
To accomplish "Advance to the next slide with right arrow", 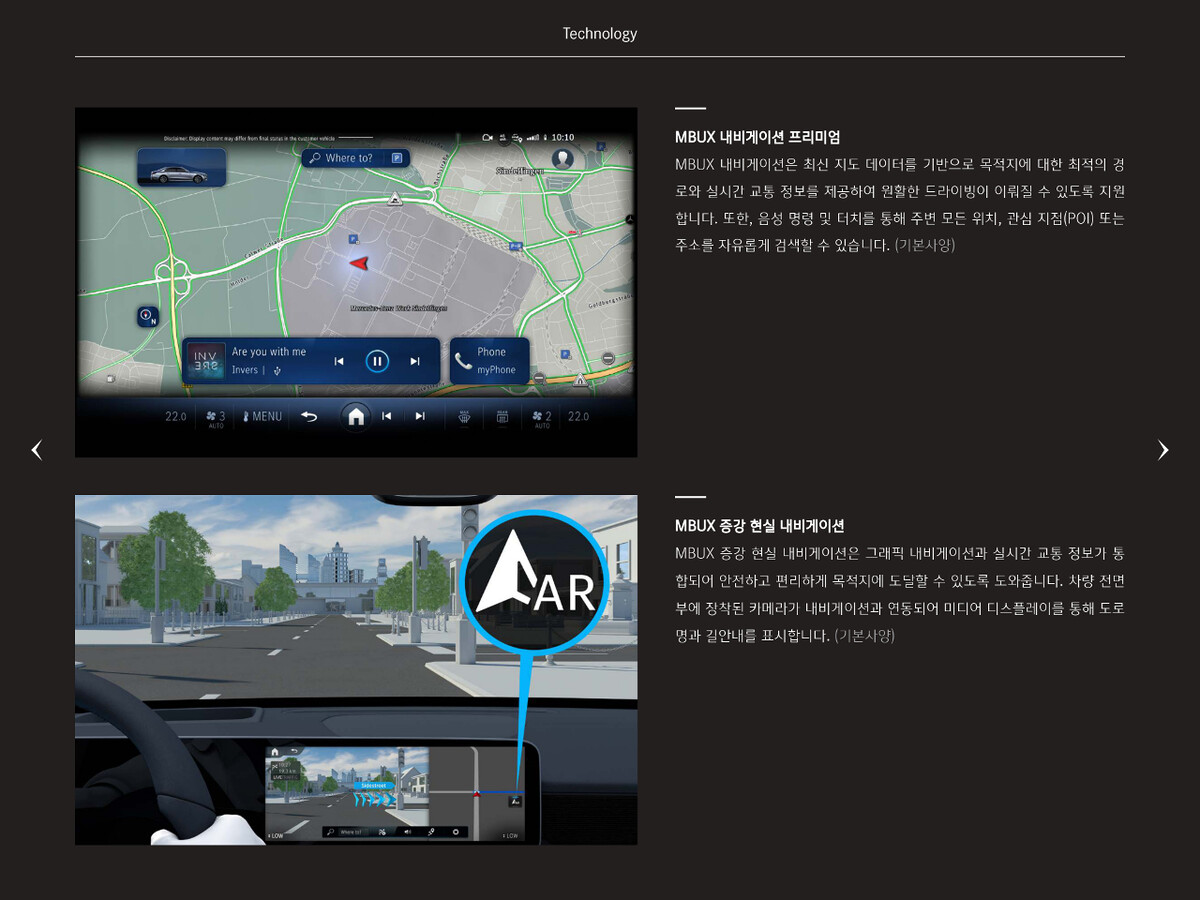I will pos(1163,450).
